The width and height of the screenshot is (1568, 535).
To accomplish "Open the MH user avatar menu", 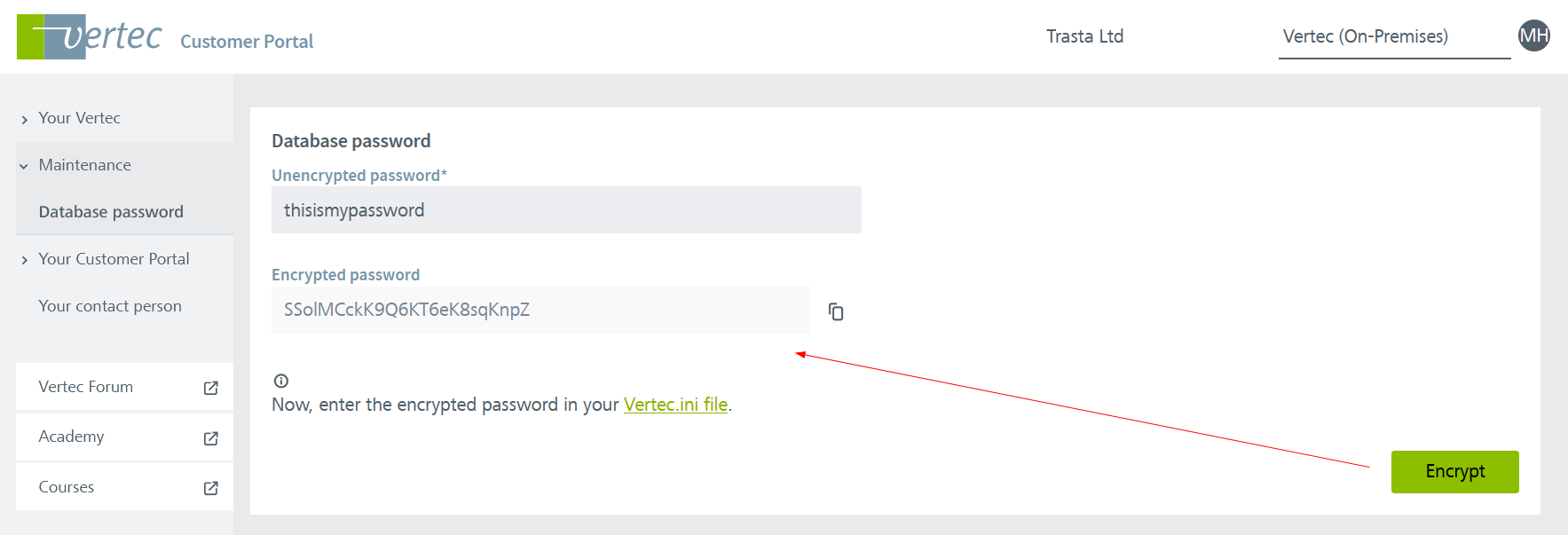I will (x=1533, y=35).
